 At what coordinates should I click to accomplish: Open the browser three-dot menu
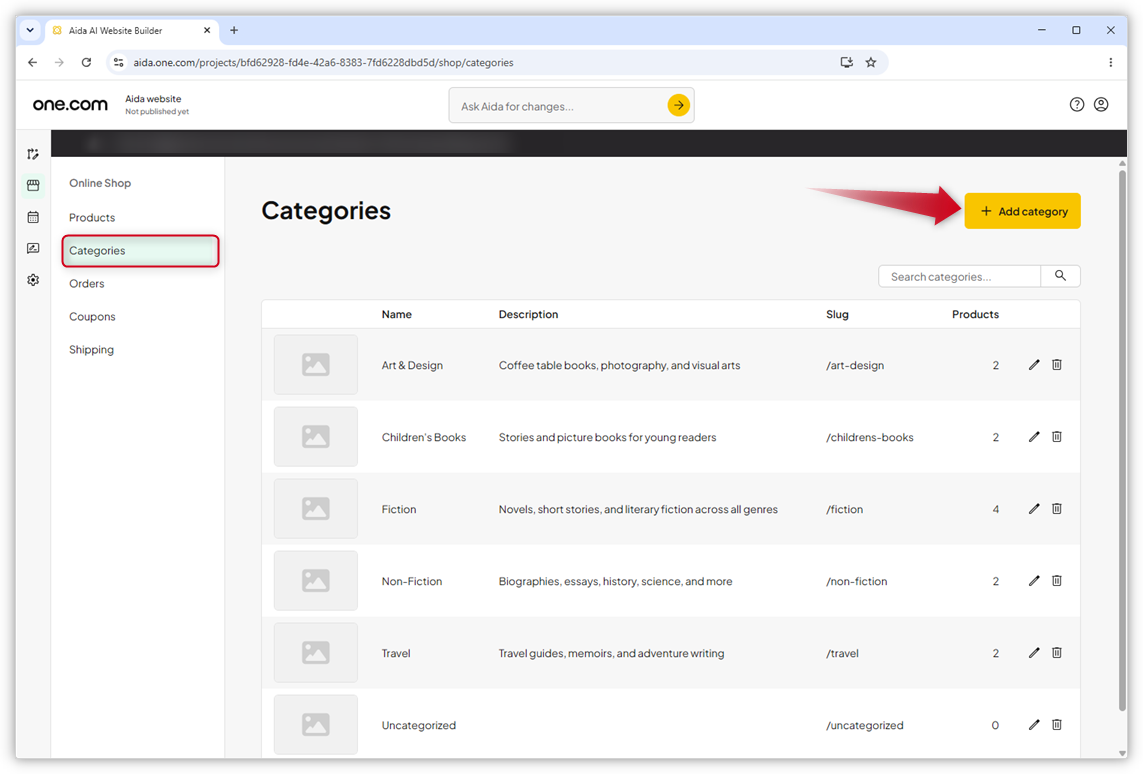1110,63
